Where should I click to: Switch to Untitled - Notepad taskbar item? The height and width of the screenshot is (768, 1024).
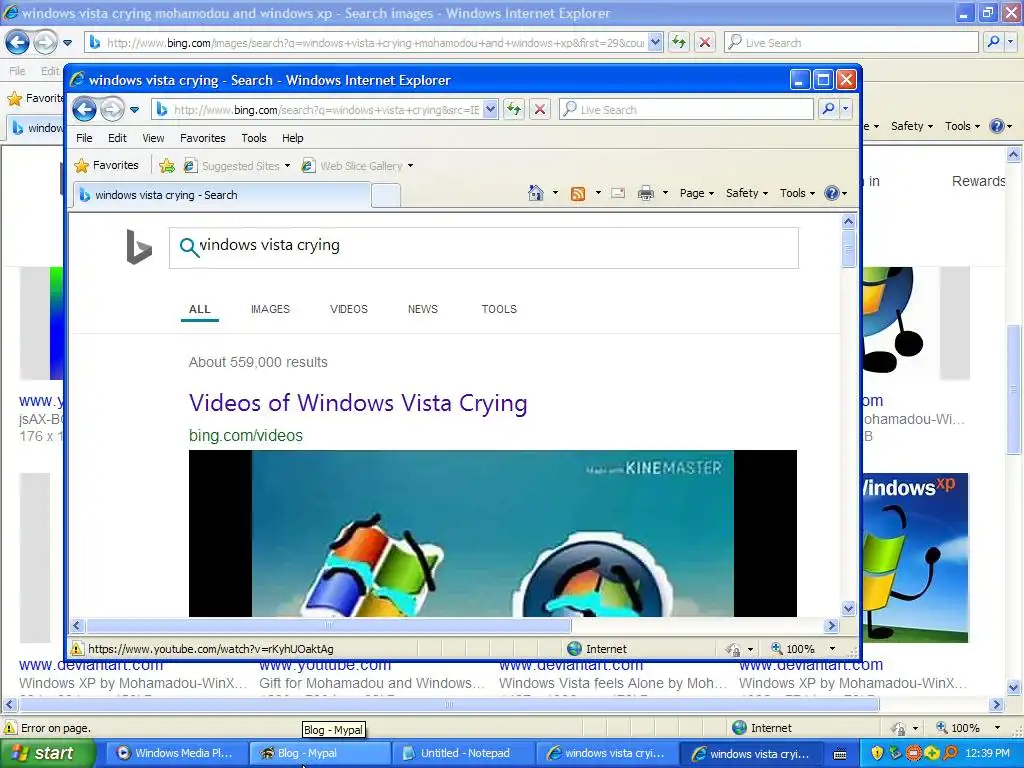[464, 753]
